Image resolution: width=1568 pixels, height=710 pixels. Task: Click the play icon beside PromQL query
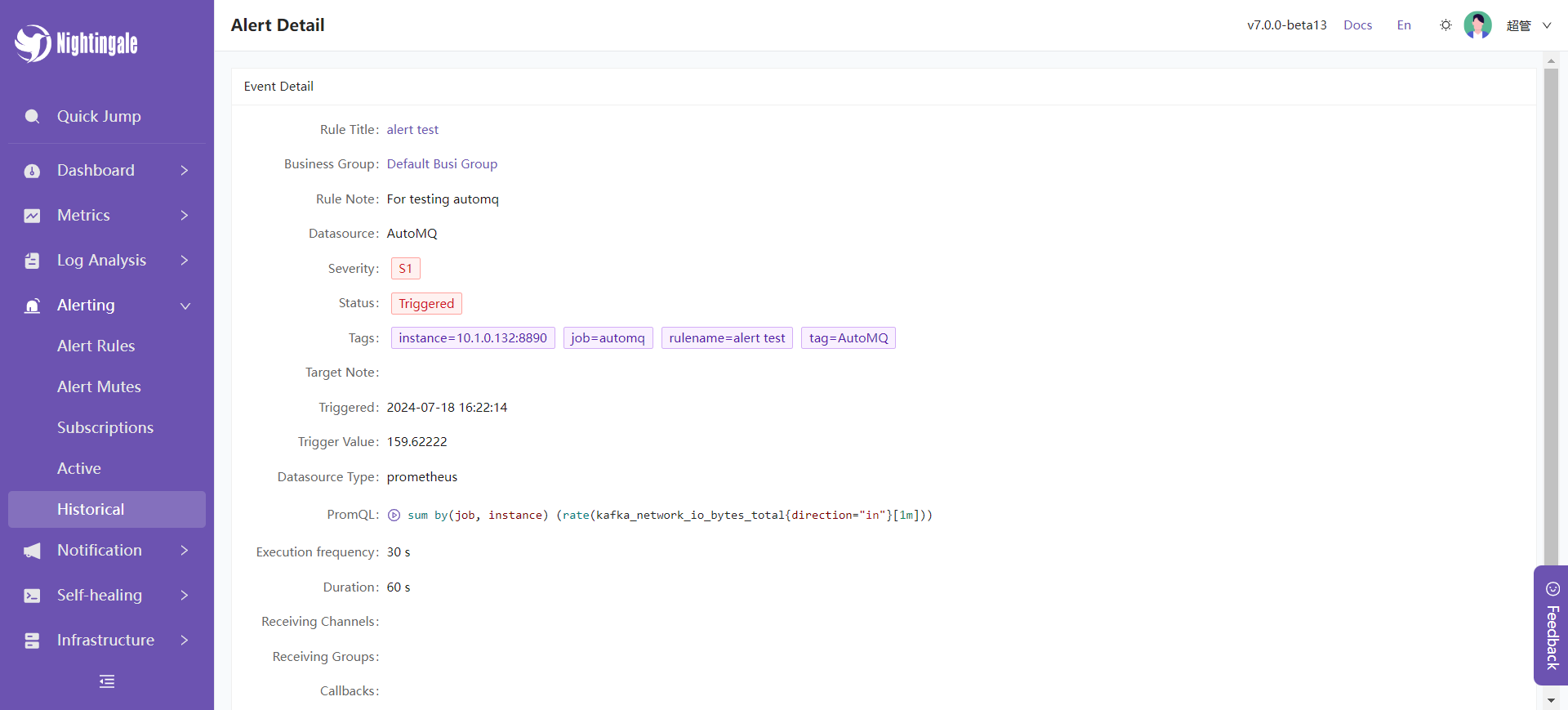pyautogui.click(x=394, y=515)
